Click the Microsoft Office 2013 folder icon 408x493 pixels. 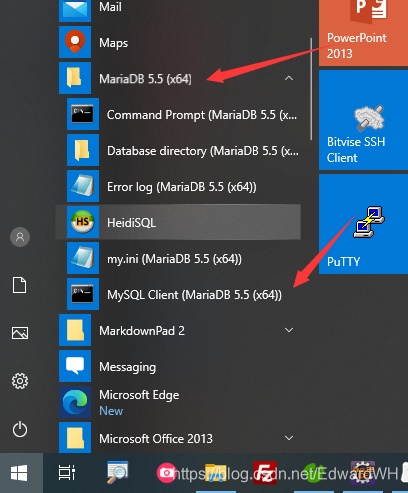point(75,437)
